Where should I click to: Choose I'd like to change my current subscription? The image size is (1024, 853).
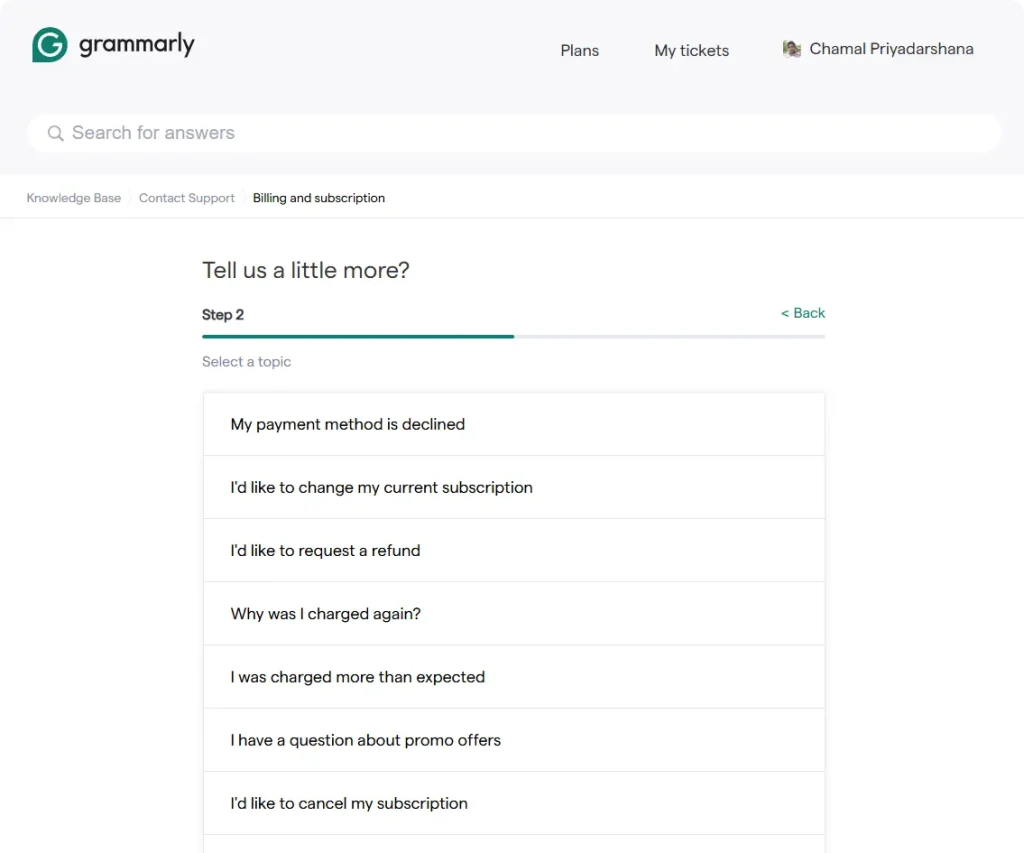click(513, 487)
